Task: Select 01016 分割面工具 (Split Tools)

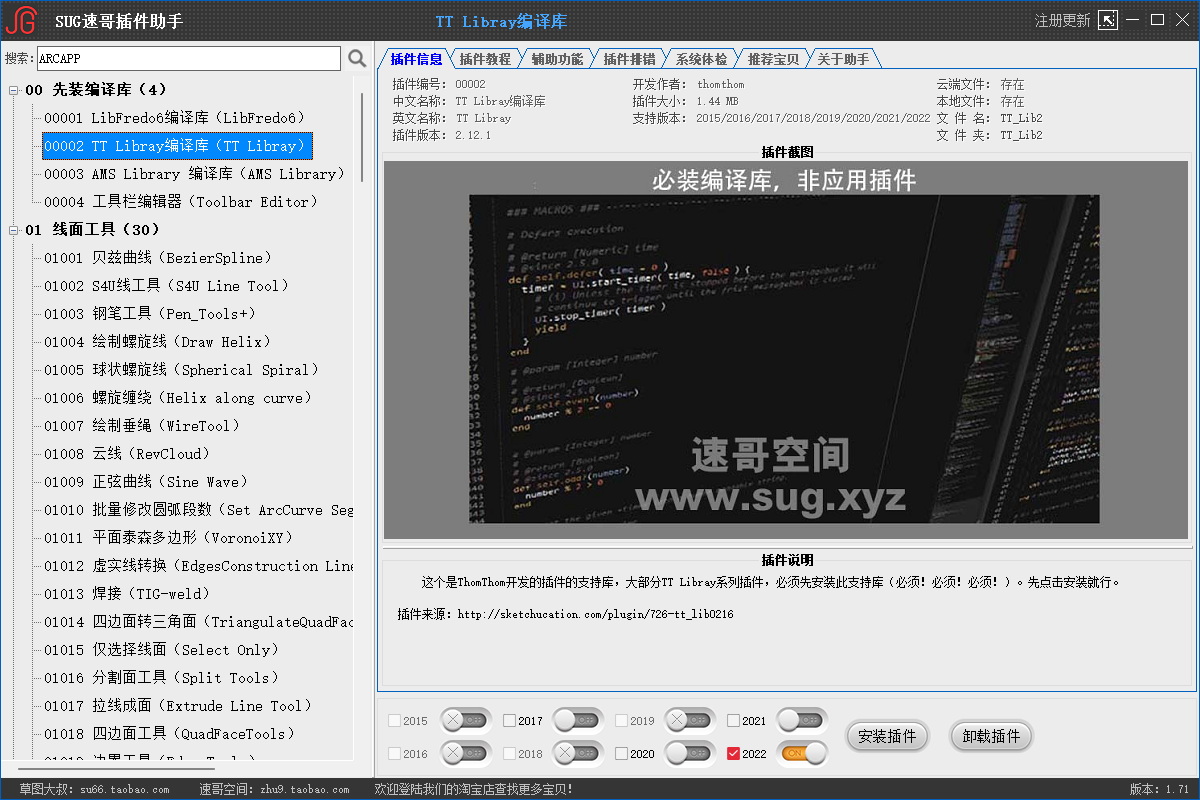Action: pos(162,678)
